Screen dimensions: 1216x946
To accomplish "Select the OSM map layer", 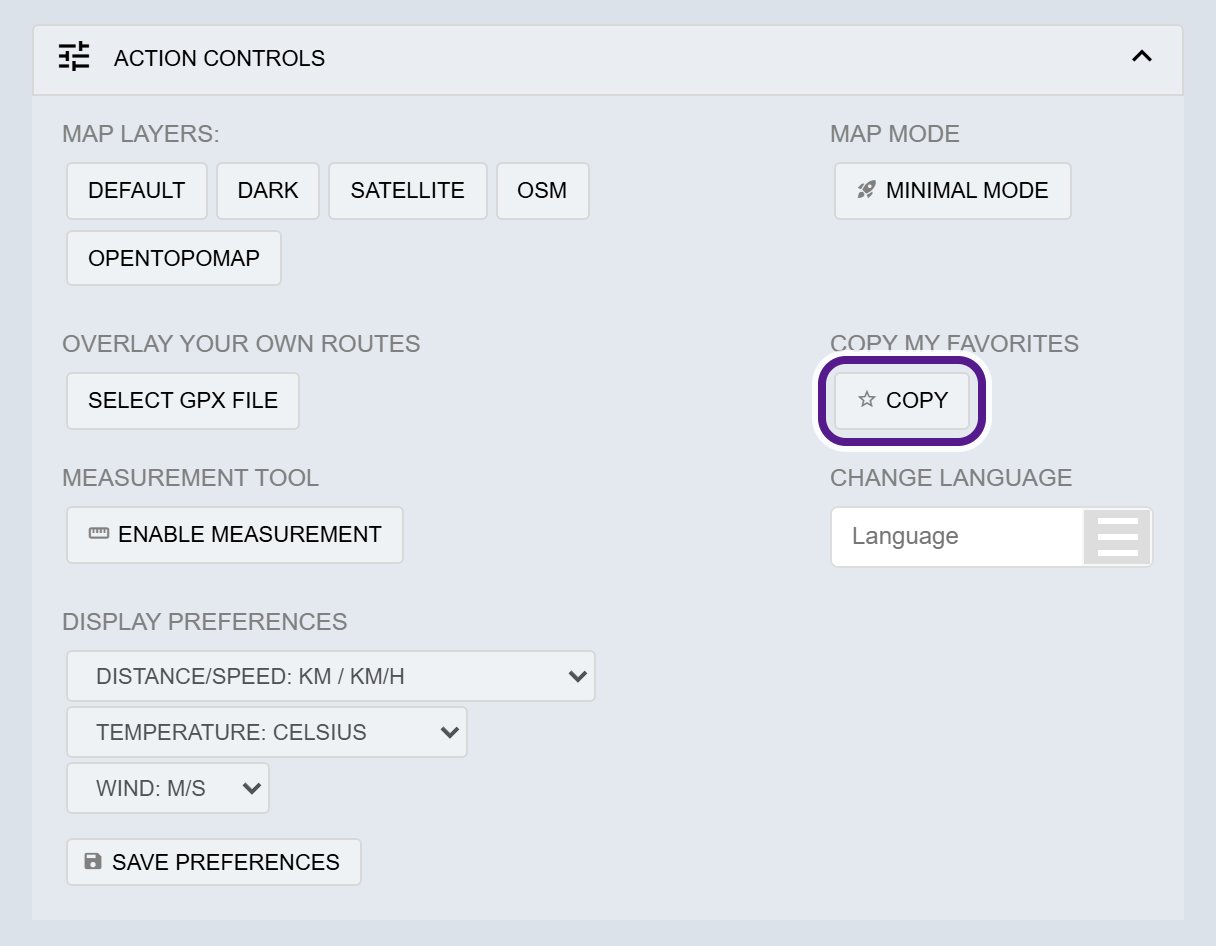I will click(x=543, y=191).
